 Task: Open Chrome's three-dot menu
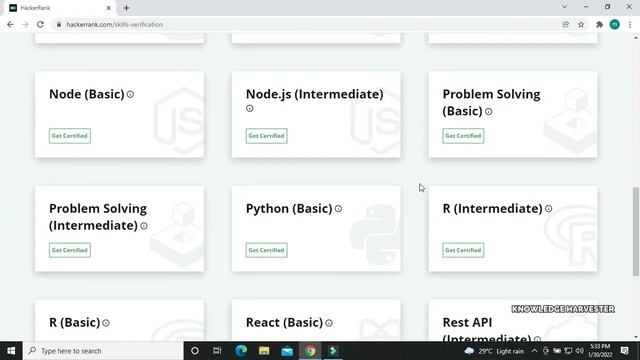pyautogui.click(x=630, y=24)
